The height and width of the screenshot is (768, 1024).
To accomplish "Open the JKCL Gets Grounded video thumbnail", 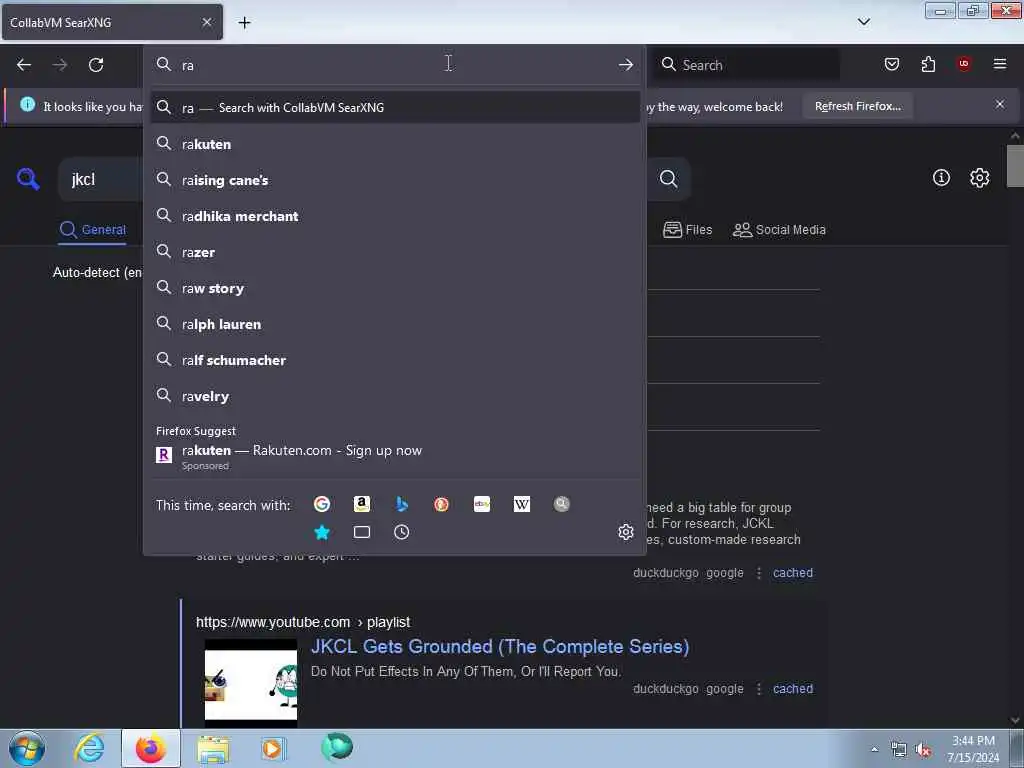I will click(251, 682).
